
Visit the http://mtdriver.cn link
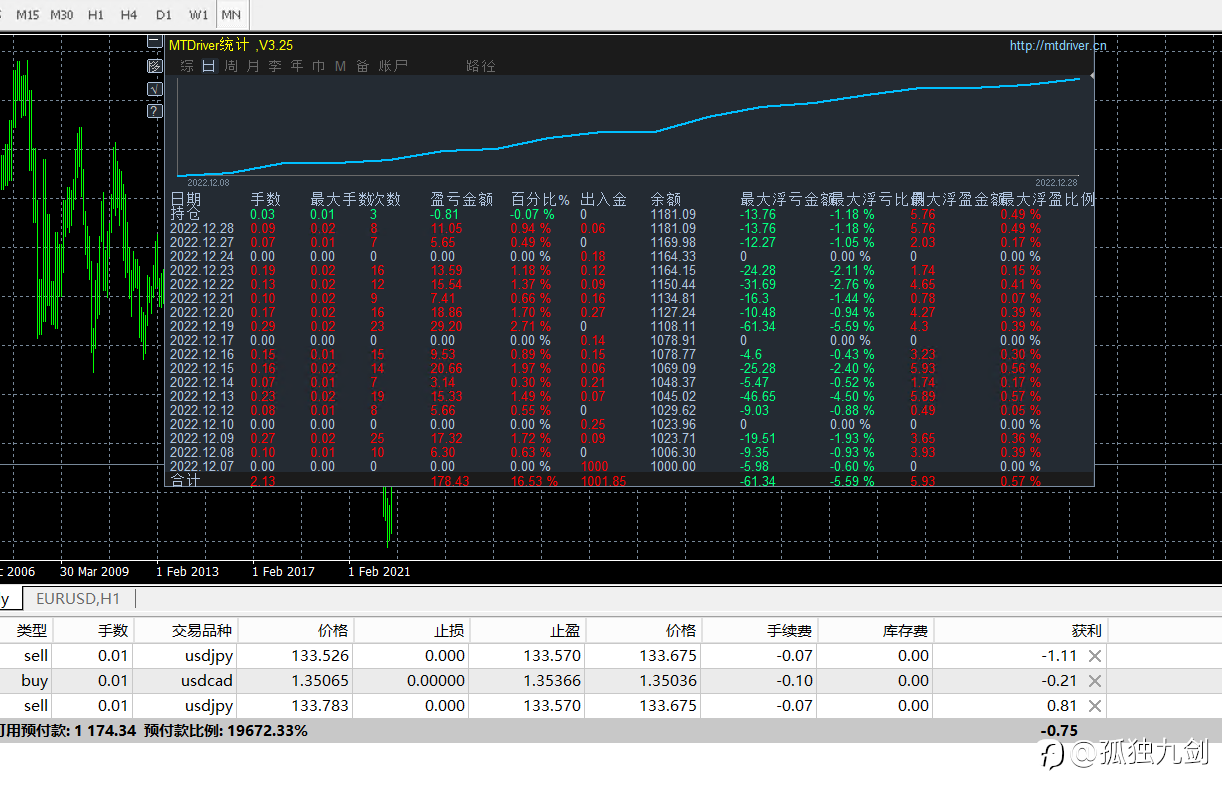1058,45
